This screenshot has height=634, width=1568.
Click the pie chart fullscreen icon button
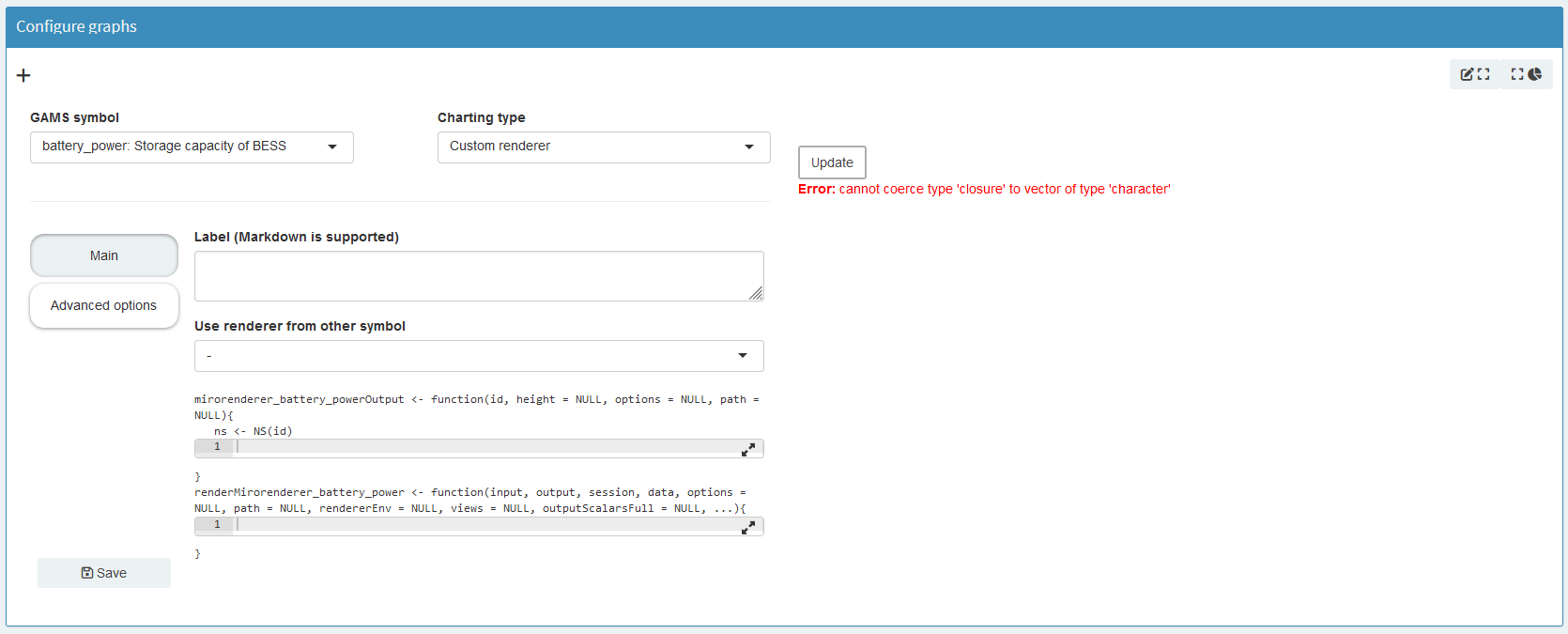tap(1526, 74)
